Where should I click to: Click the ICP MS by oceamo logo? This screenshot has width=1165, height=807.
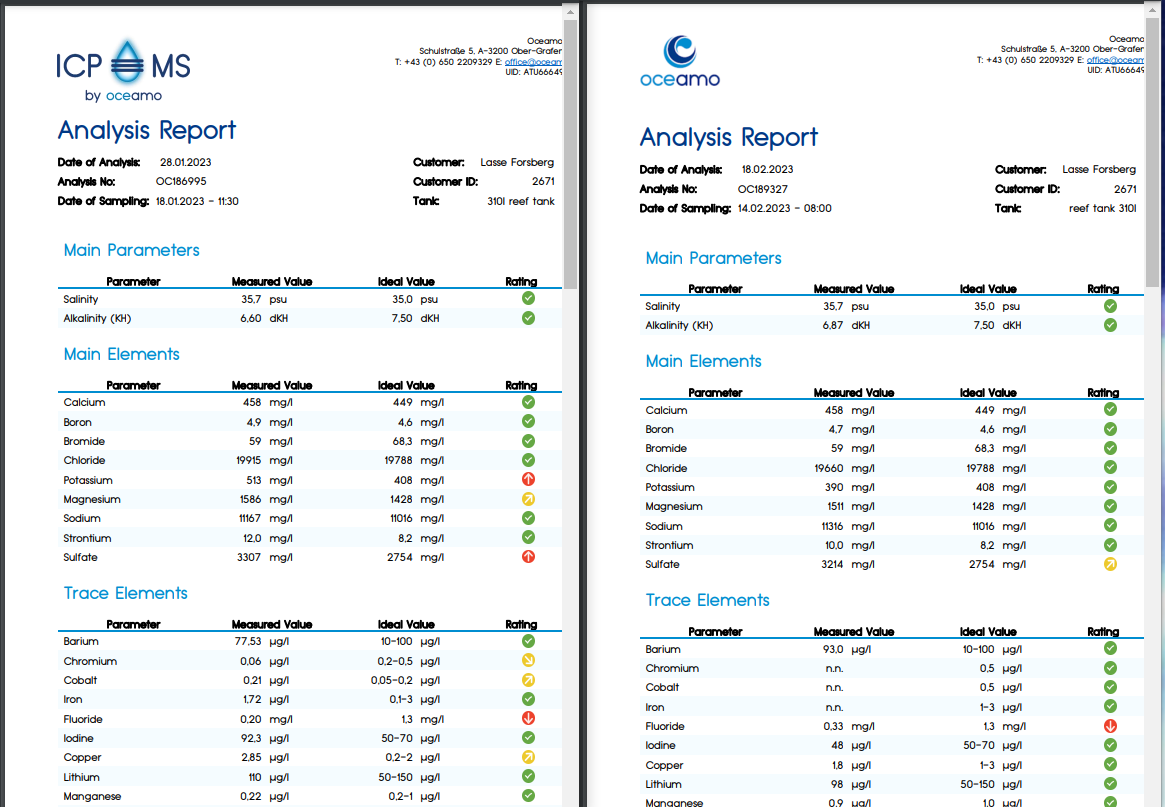pyautogui.click(x=123, y=71)
